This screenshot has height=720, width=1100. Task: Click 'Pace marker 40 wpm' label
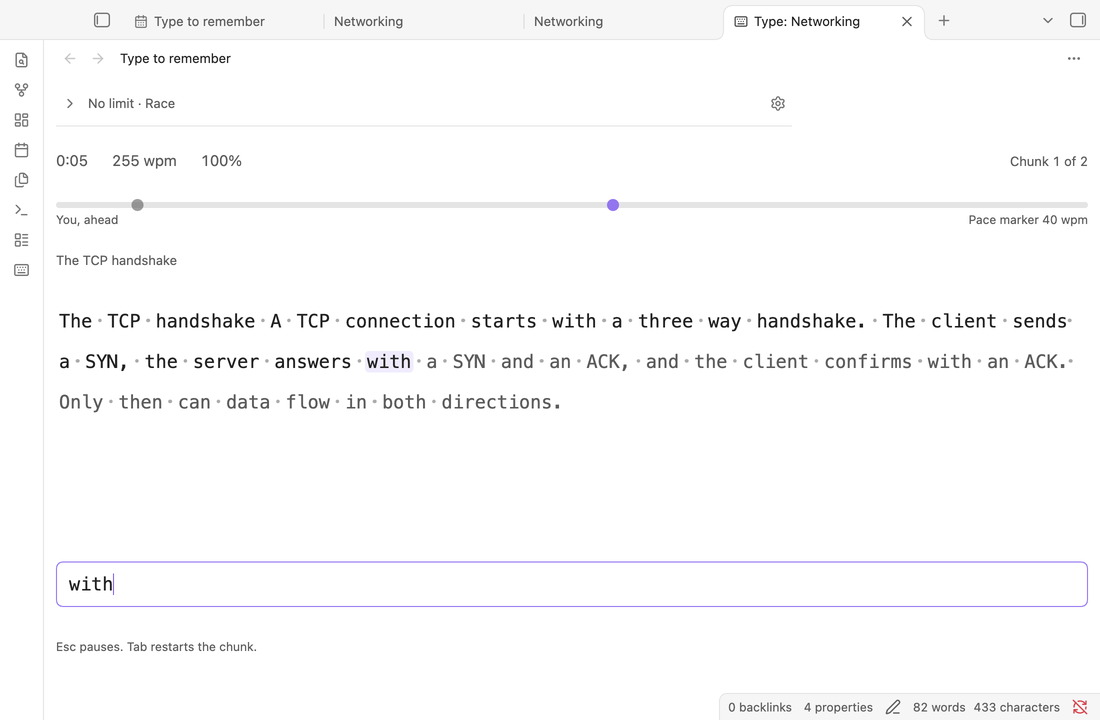1028,220
